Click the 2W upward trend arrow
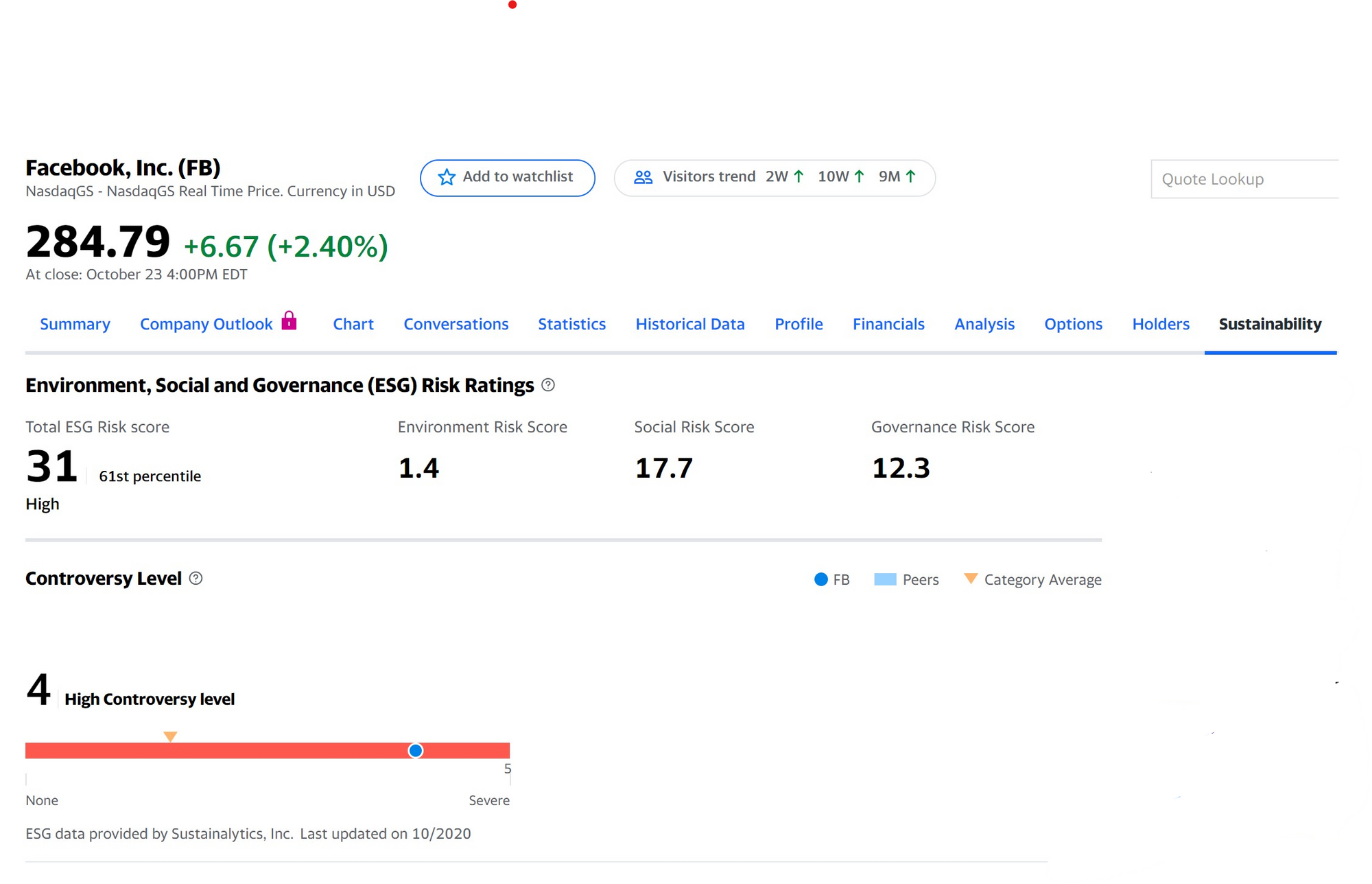This screenshot has width=1372, height=884. (x=799, y=176)
